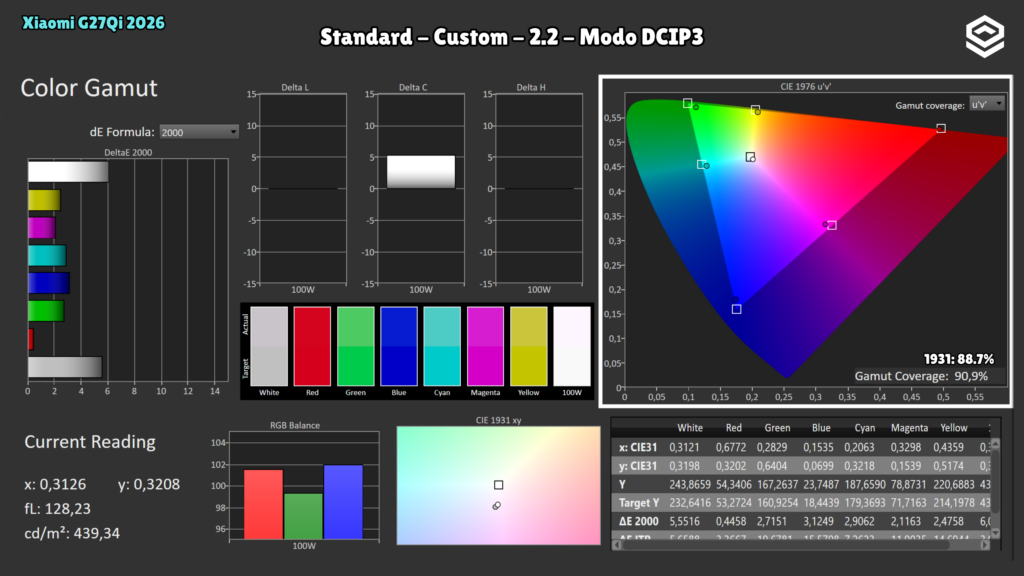The image size is (1024, 576).
Task: Click the right arrow of table horizontal scrollbar
Action: [x=985, y=545]
